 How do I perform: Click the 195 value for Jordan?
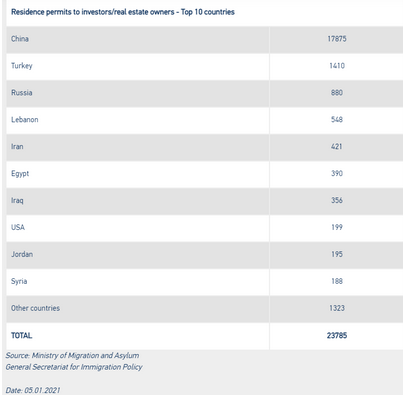click(x=337, y=254)
